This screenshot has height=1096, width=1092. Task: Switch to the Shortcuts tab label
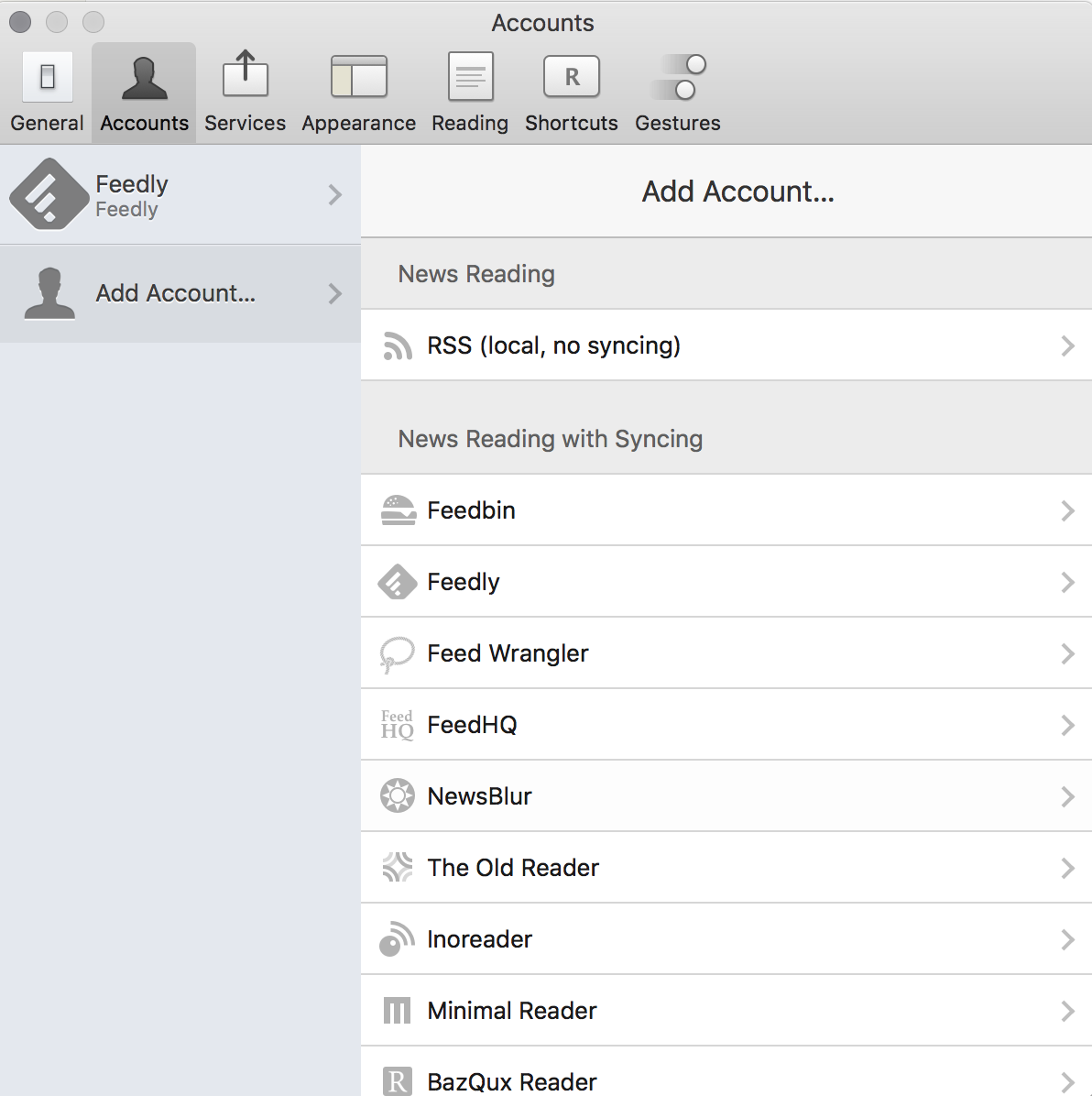(x=572, y=123)
